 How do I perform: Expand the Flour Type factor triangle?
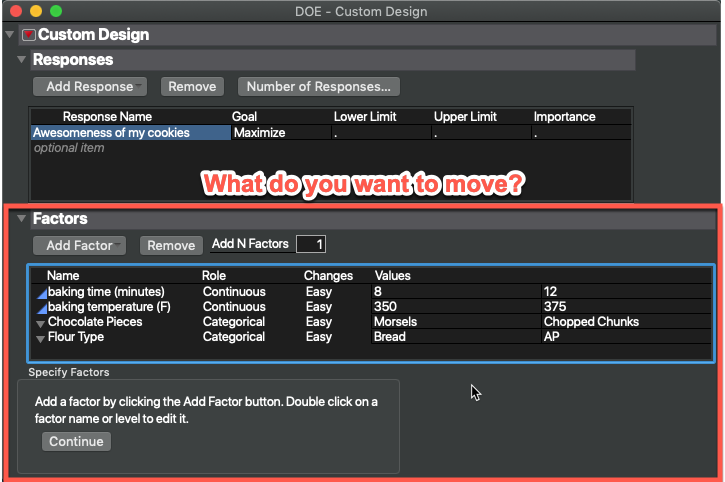[41, 339]
